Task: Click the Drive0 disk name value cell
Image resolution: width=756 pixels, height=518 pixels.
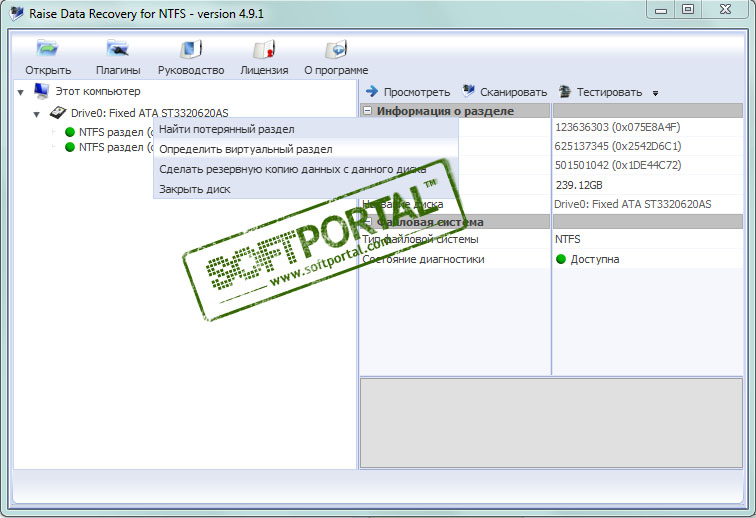Action: (648, 204)
